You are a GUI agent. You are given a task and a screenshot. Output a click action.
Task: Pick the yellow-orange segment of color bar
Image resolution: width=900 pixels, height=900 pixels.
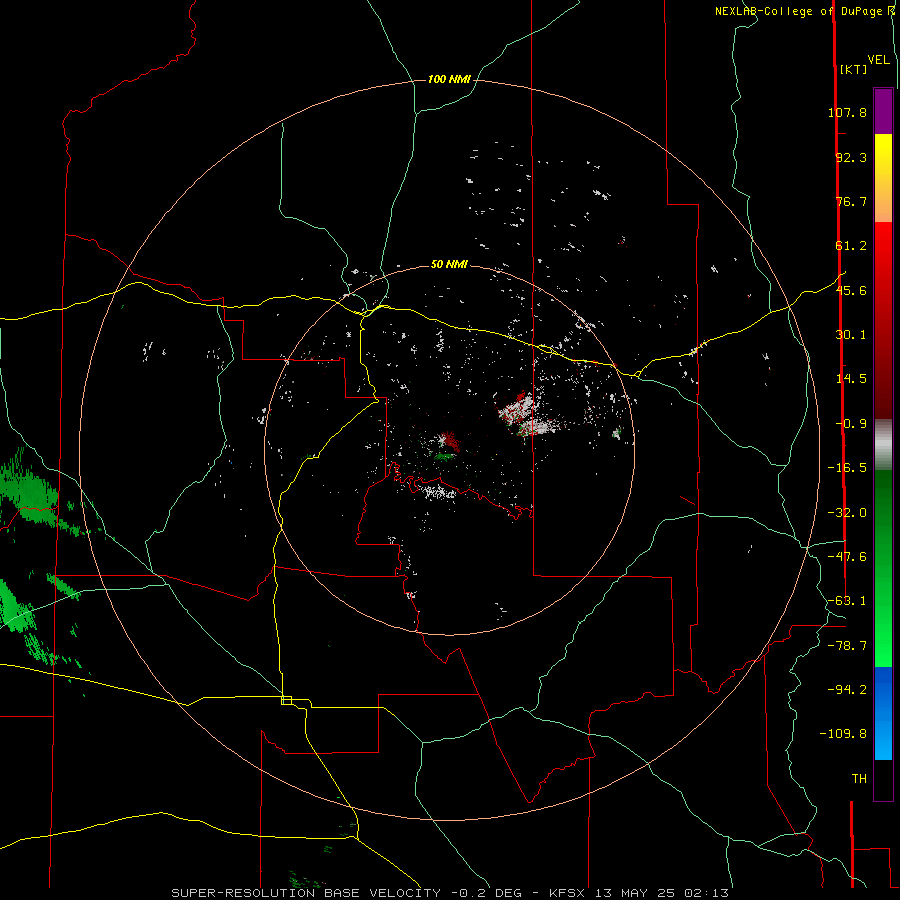tap(883, 178)
